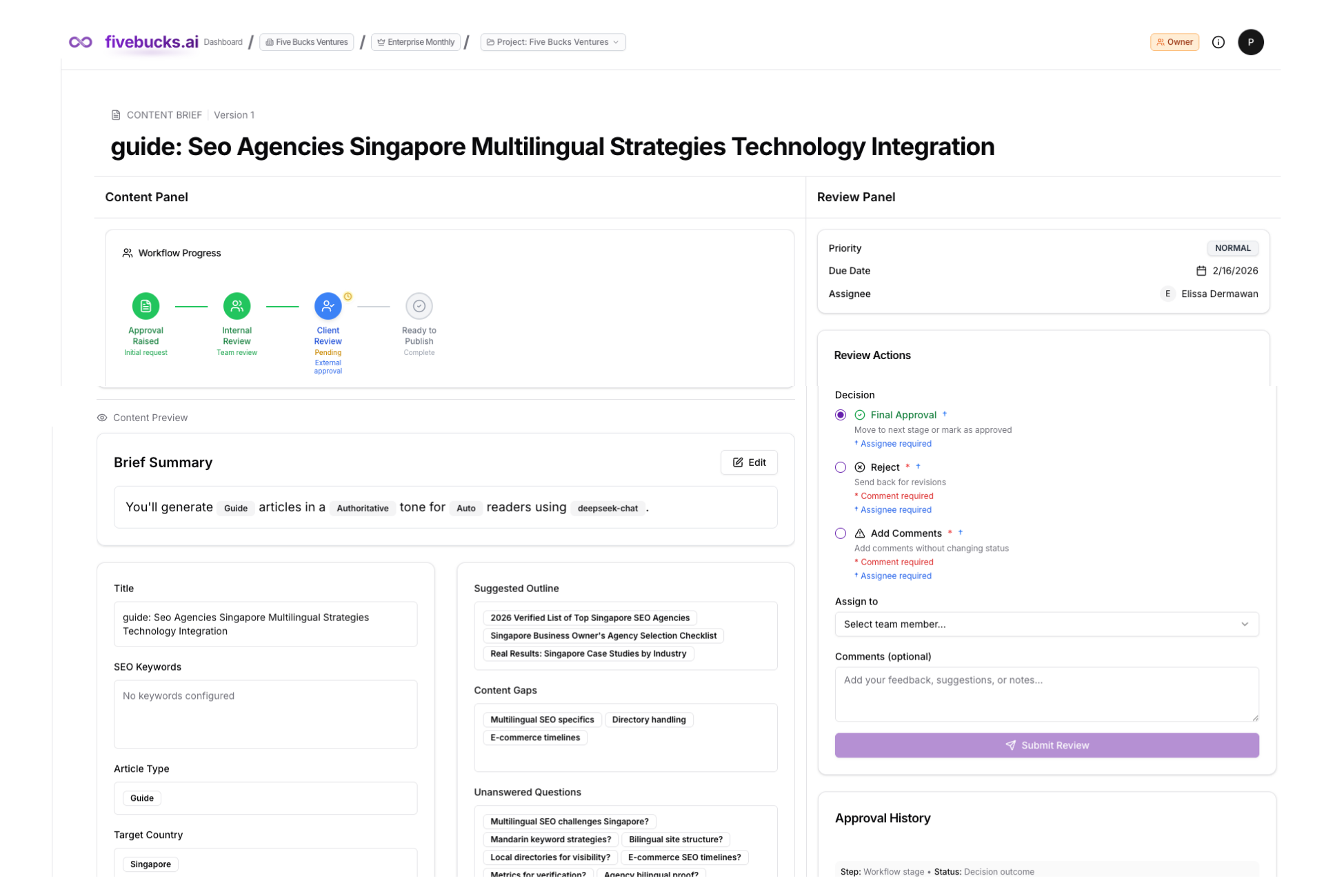
Task: Click the Ready to Publish step icon
Action: pyautogui.click(x=419, y=306)
